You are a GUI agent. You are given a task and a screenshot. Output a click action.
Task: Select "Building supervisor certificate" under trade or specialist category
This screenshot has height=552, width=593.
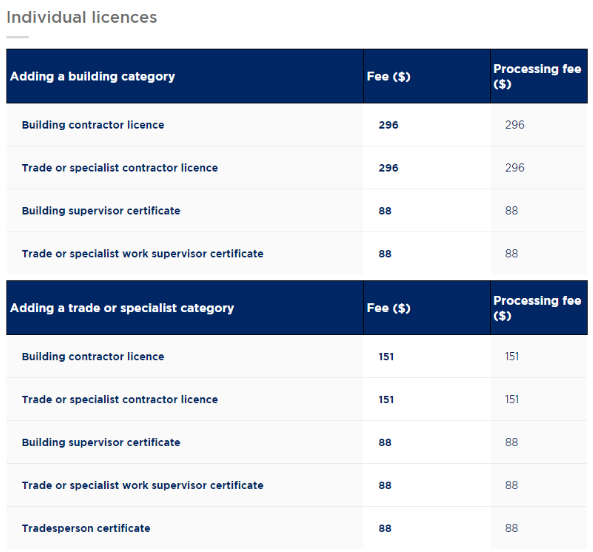point(101,442)
